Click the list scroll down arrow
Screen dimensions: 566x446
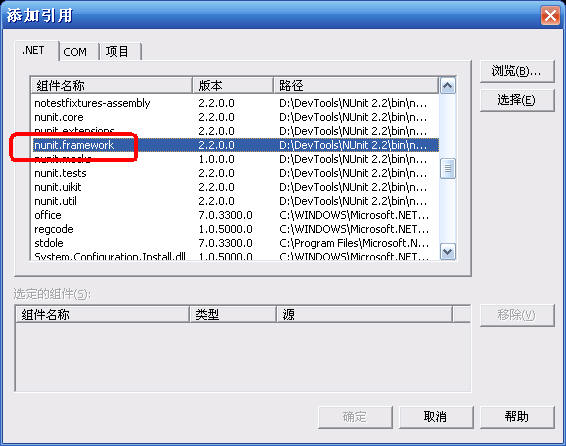pyautogui.click(x=448, y=252)
